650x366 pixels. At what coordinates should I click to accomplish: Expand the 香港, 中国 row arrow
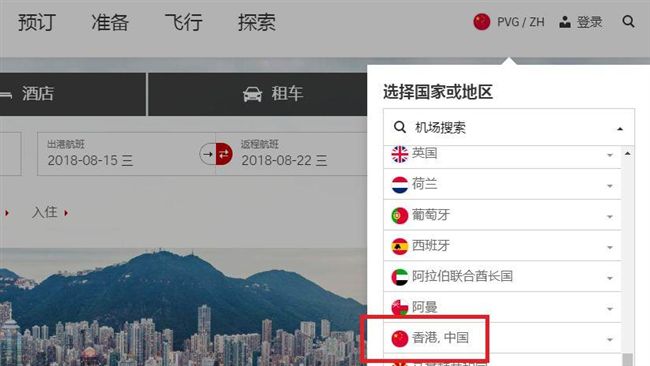[610, 340]
